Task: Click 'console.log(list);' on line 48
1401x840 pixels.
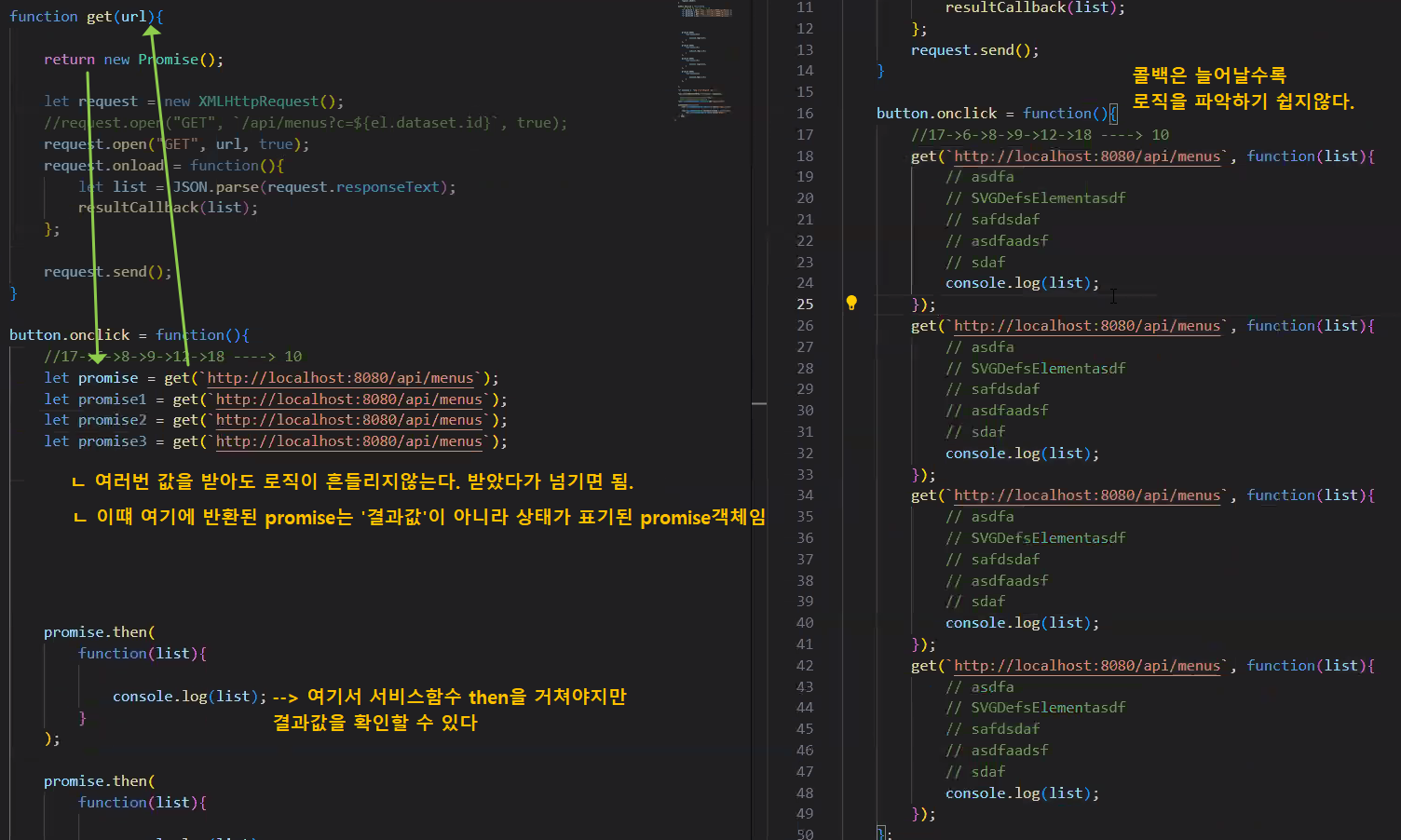Action: click(1023, 793)
